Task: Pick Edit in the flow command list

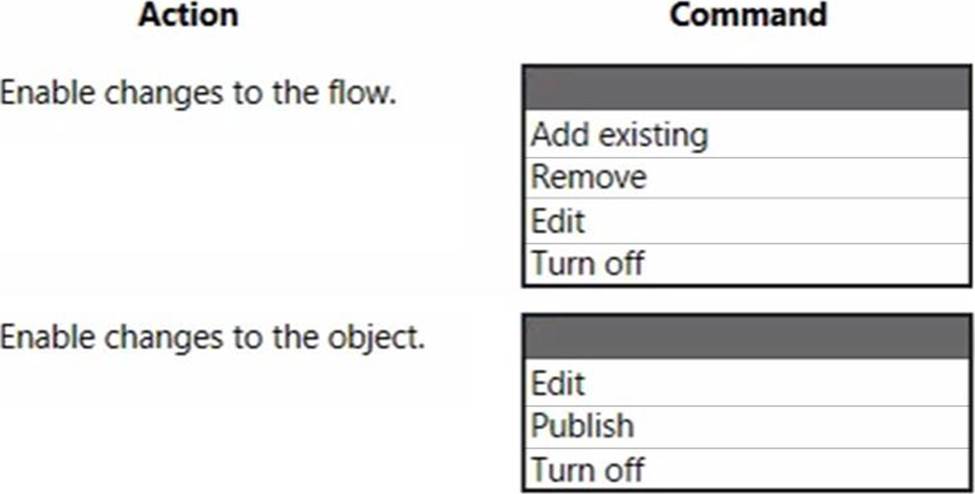Action: pos(746,221)
